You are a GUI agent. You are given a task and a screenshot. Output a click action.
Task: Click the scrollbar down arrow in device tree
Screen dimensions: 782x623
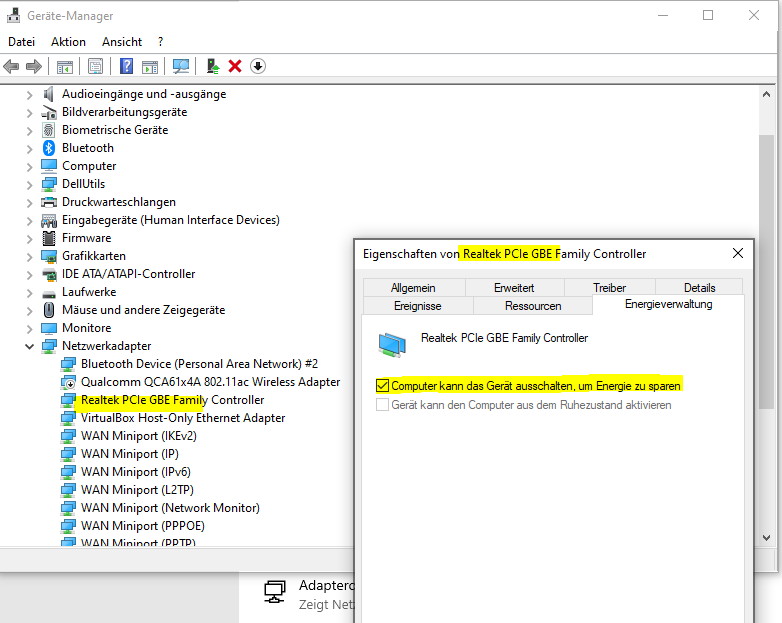click(x=767, y=538)
